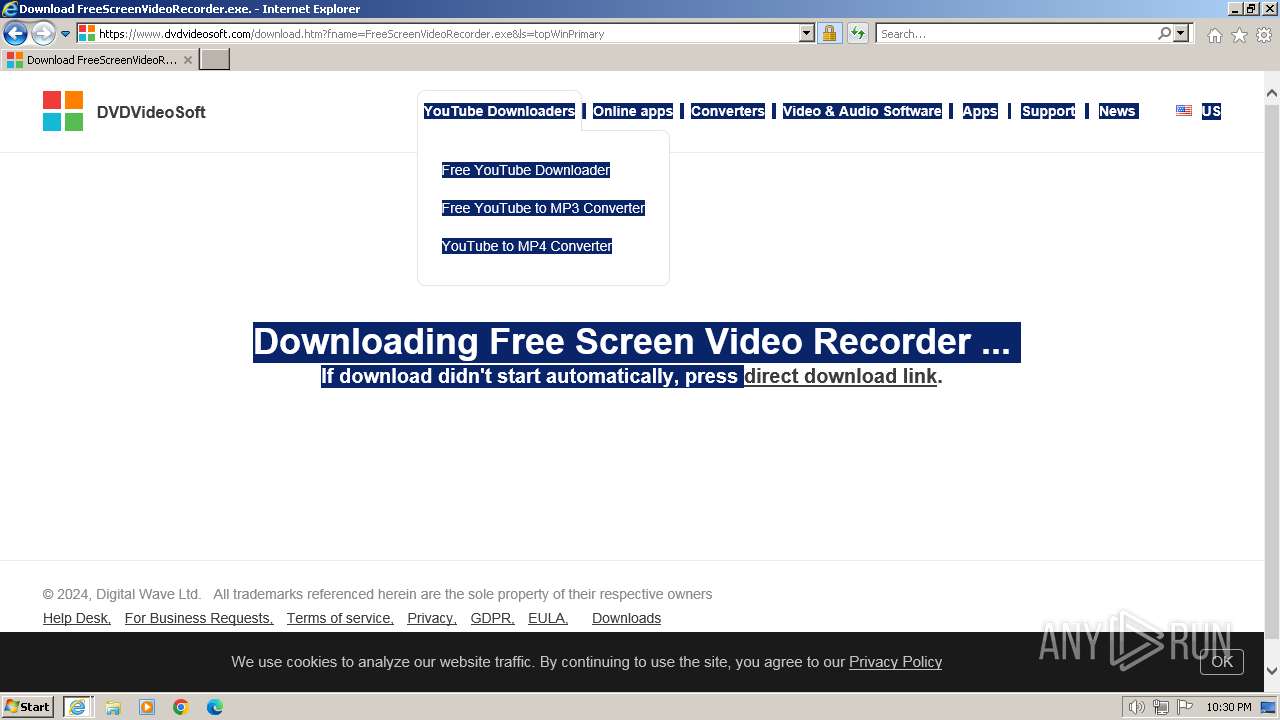
Task: Open the Converters menu
Action: coord(728,111)
